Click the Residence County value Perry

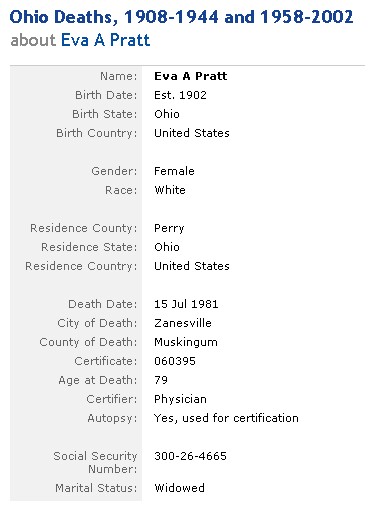click(169, 228)
